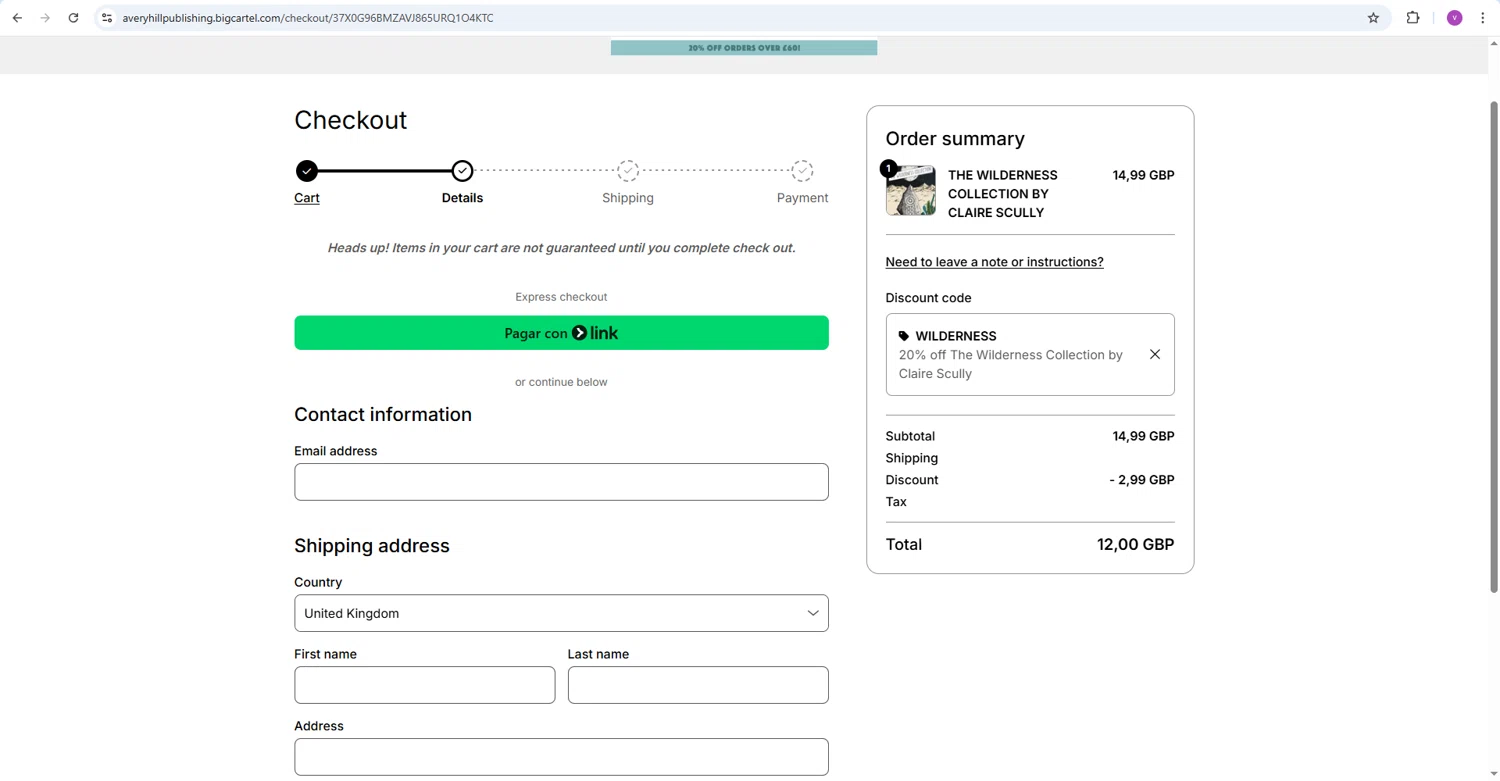Screen dimensions: 1500x781
Task: Focus the Address field
Action: [561, 757]
